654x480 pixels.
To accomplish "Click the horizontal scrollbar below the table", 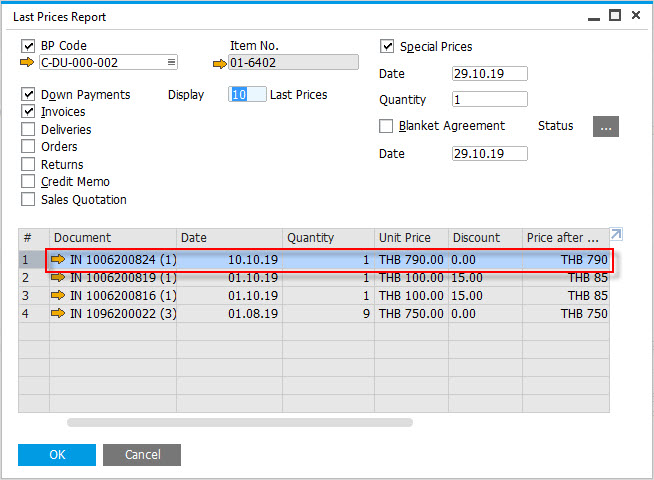I will click(240, 423).
